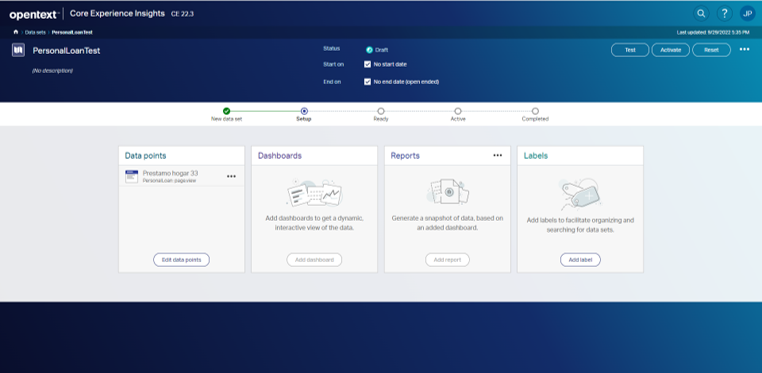The image size is (762, 373).
Task: Click the Prestamo hogar 33 pageview icon
Action: tap(131, 176)
